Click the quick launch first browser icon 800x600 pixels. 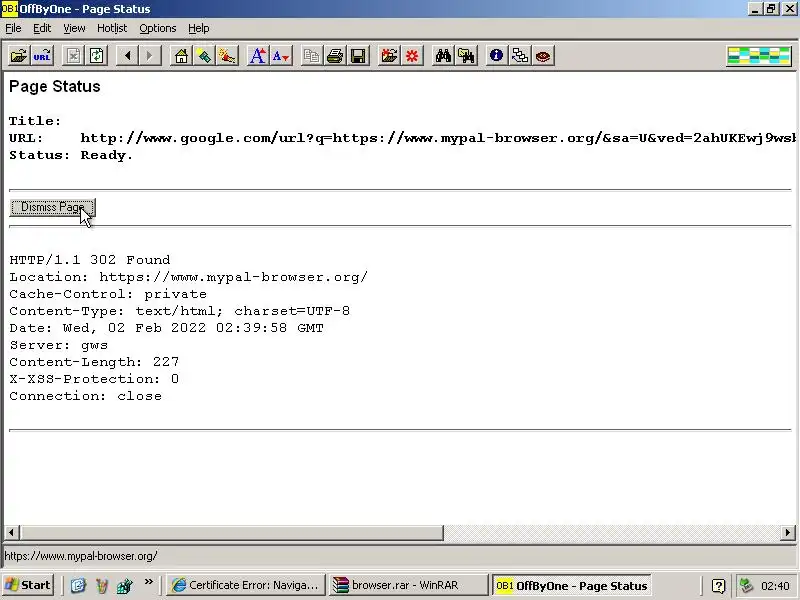pos(78,586)
